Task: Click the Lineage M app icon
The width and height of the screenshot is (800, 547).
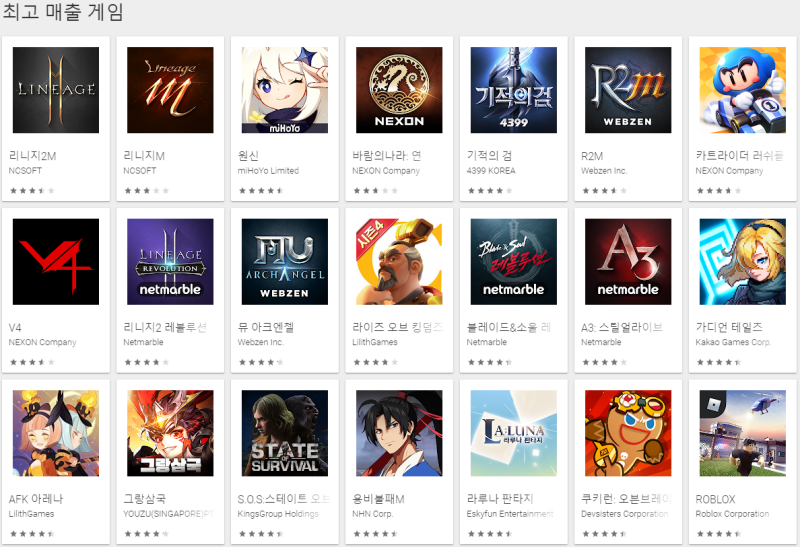Action: click(170, 90)
